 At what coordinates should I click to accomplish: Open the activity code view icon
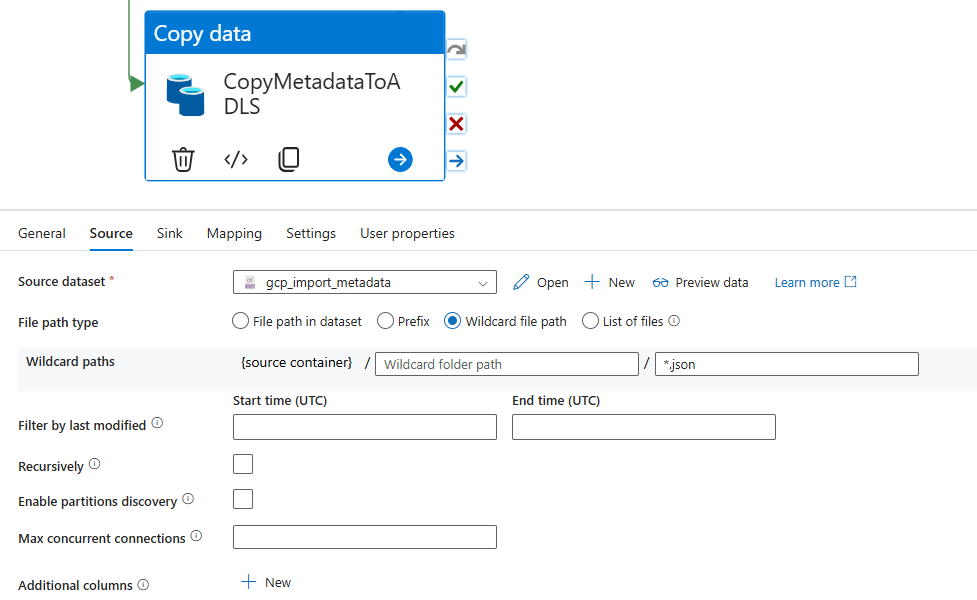pyautogui.click(x=236, y=159)
